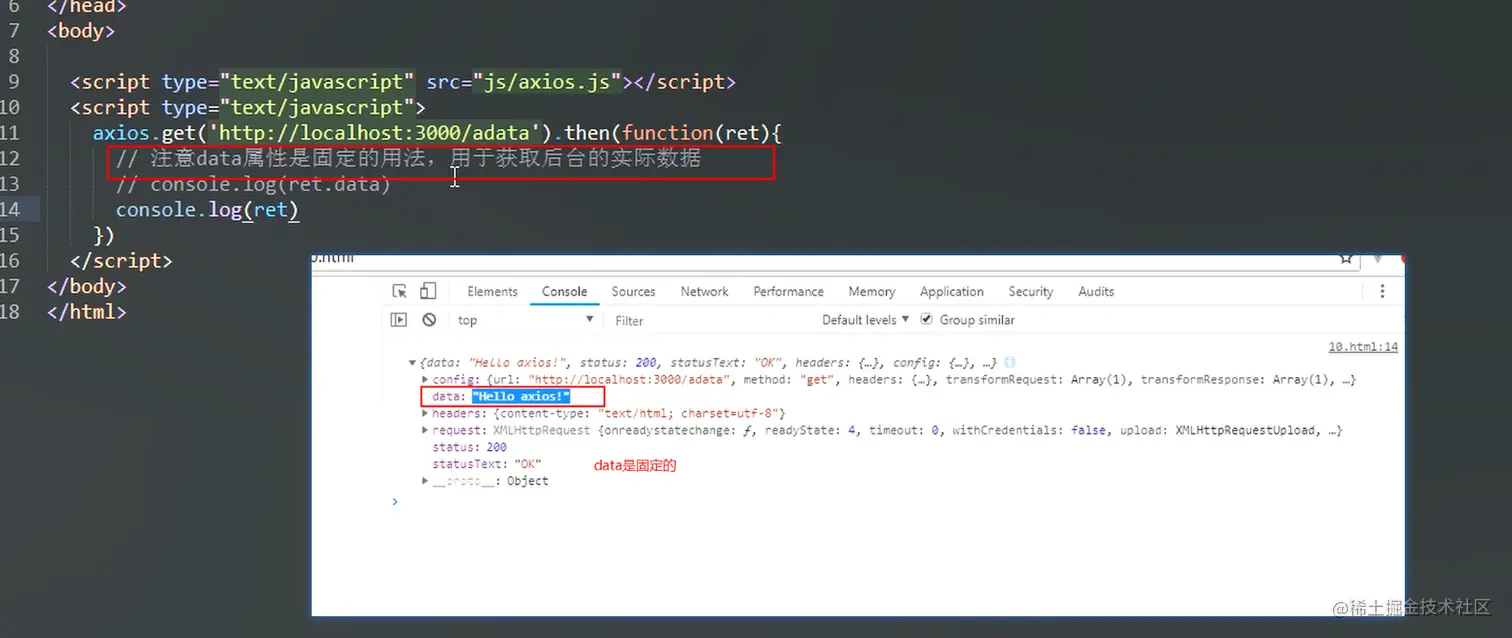The width and height of the screenshot is (1512, 638).
Task: Open the top context dropdown
Action: pyautogui.click(x=526, y=320)
